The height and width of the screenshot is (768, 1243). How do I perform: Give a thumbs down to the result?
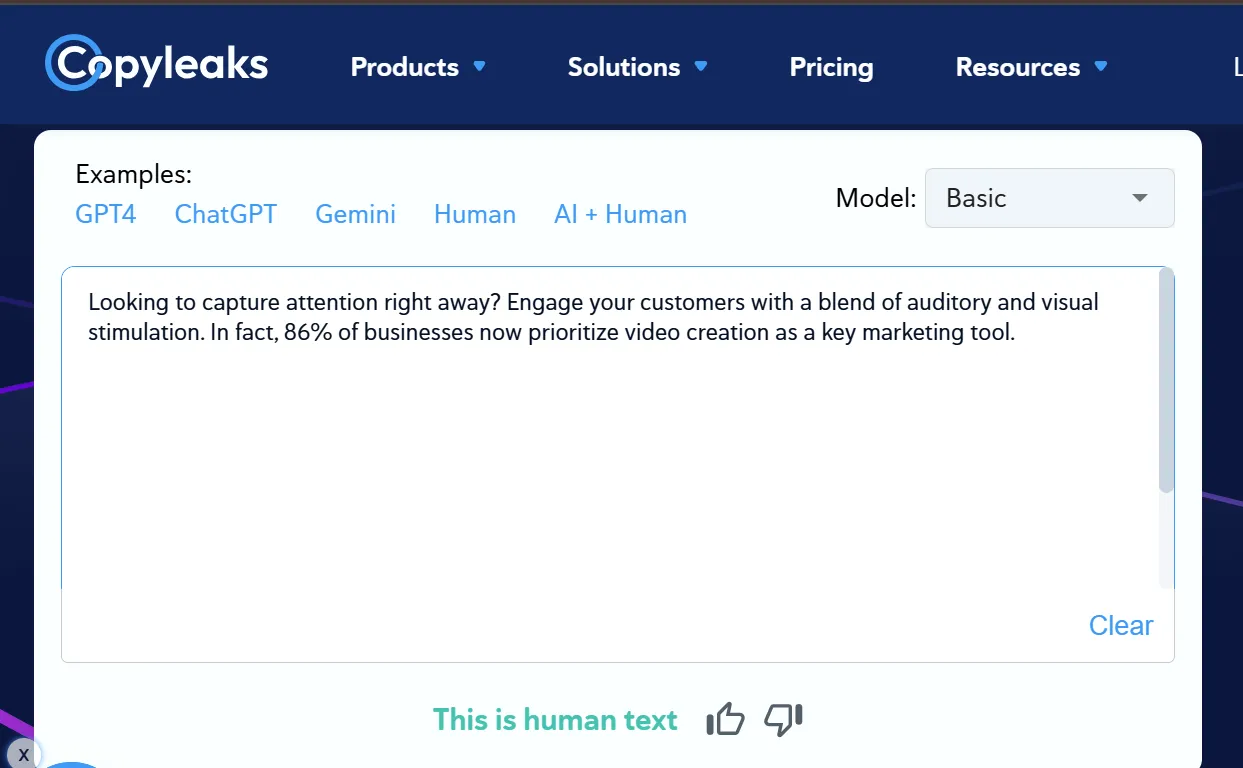(783, 719)
